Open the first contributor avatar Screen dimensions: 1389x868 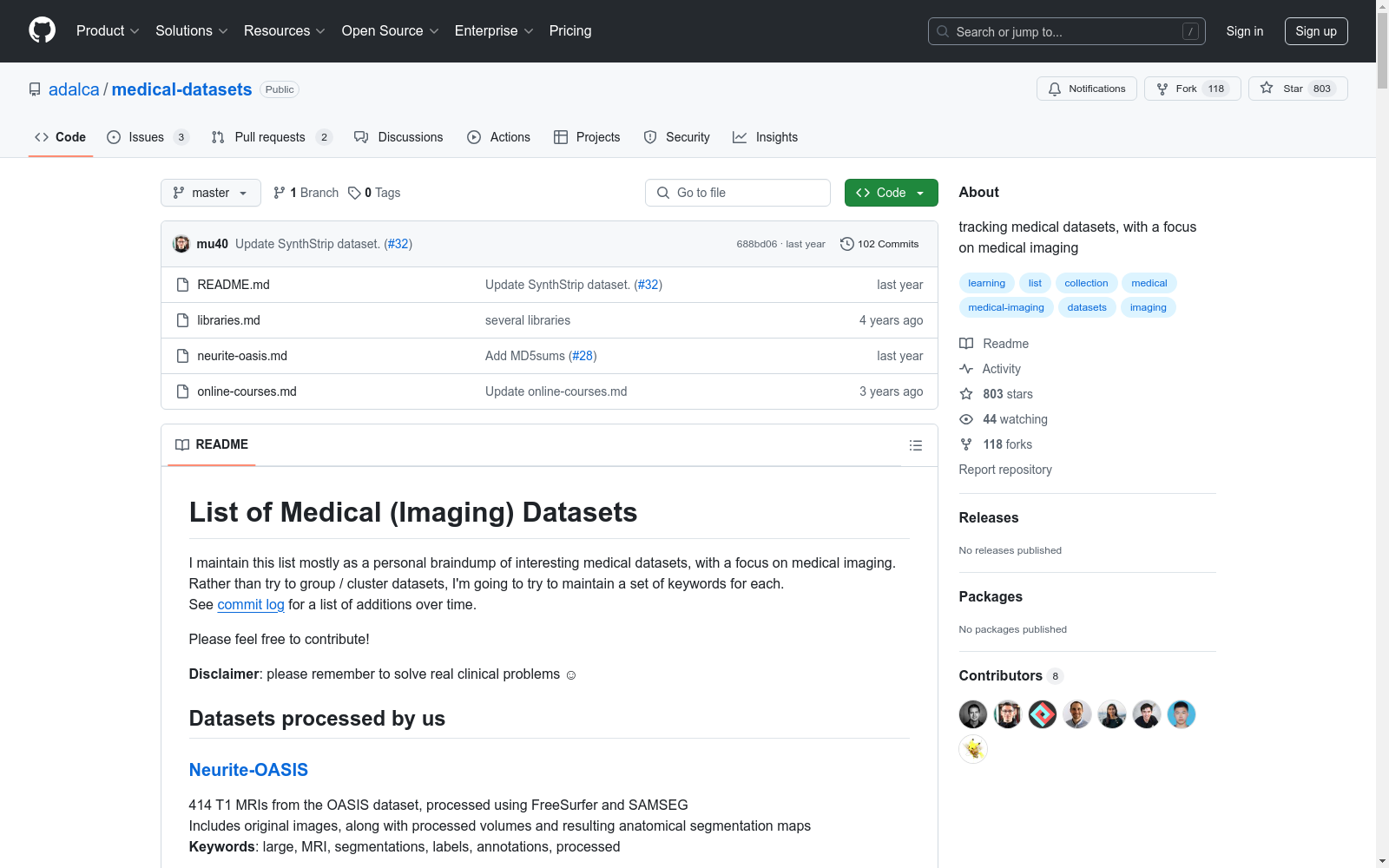tap(973, 714)
